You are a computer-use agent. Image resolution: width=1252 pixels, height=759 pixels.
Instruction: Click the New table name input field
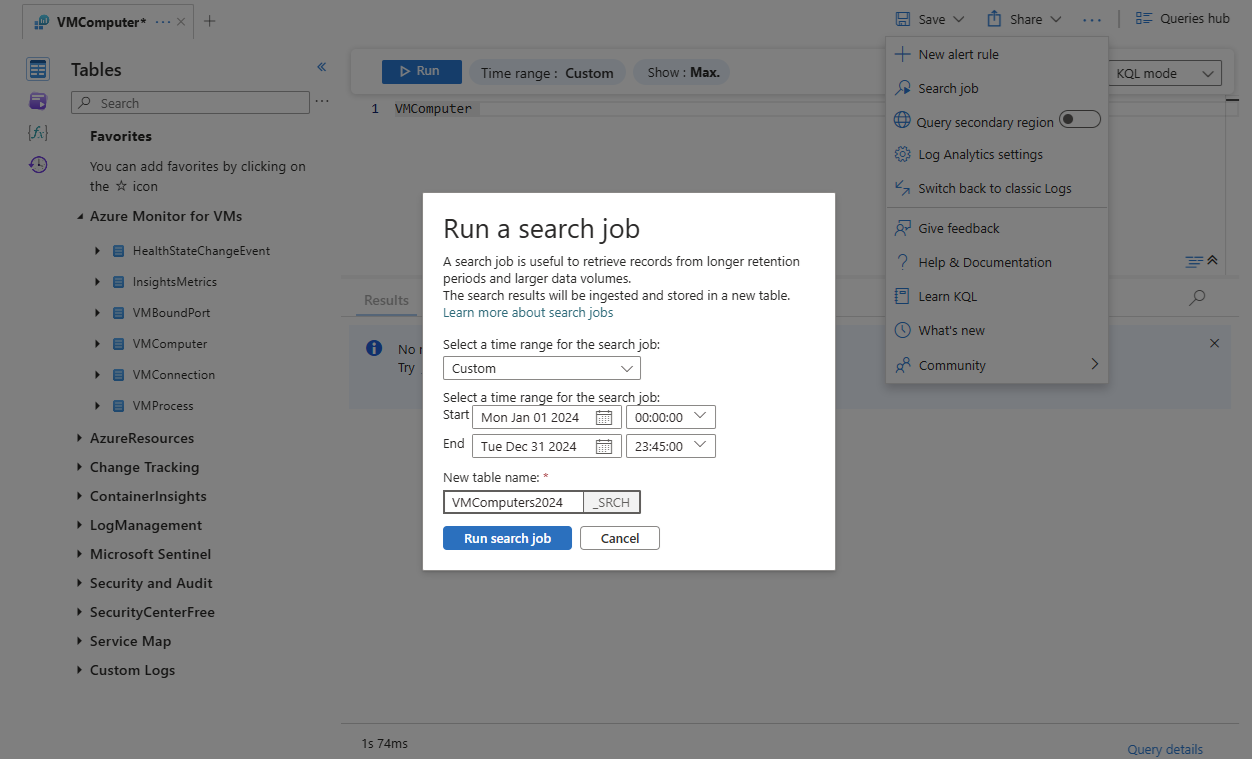coord(513,502)
